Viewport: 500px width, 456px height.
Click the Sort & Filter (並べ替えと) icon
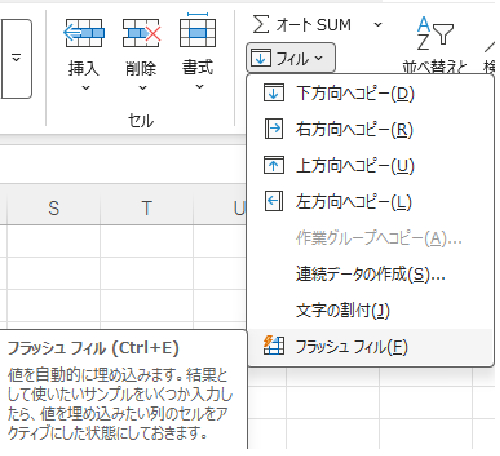(434, 33)
